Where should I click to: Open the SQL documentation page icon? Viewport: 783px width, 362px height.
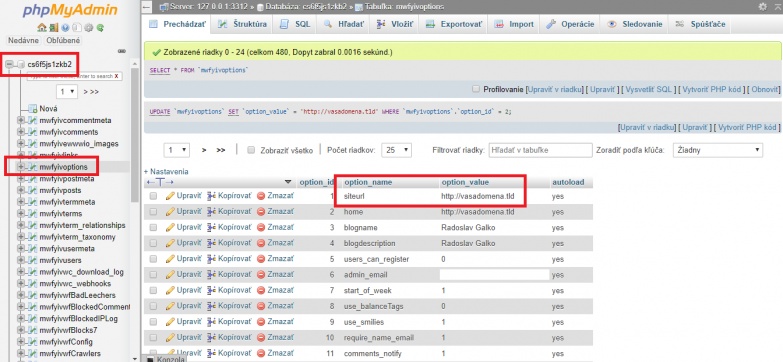[x=76, y=27]
